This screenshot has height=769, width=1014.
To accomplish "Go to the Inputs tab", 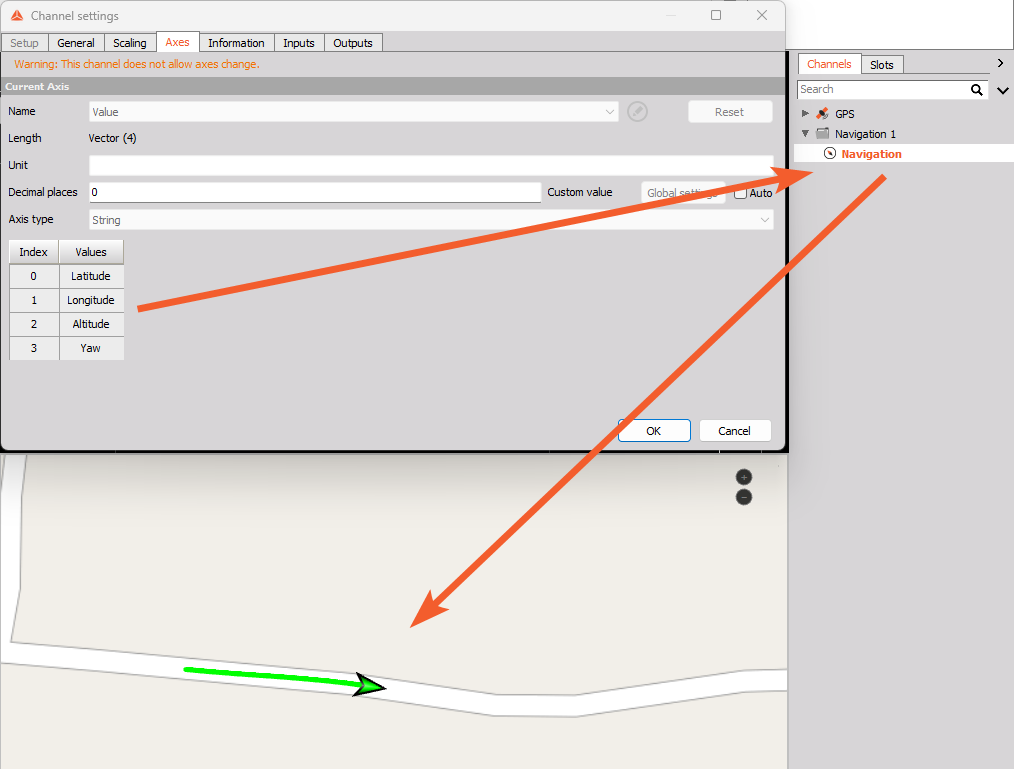I will tap(299, 43).
